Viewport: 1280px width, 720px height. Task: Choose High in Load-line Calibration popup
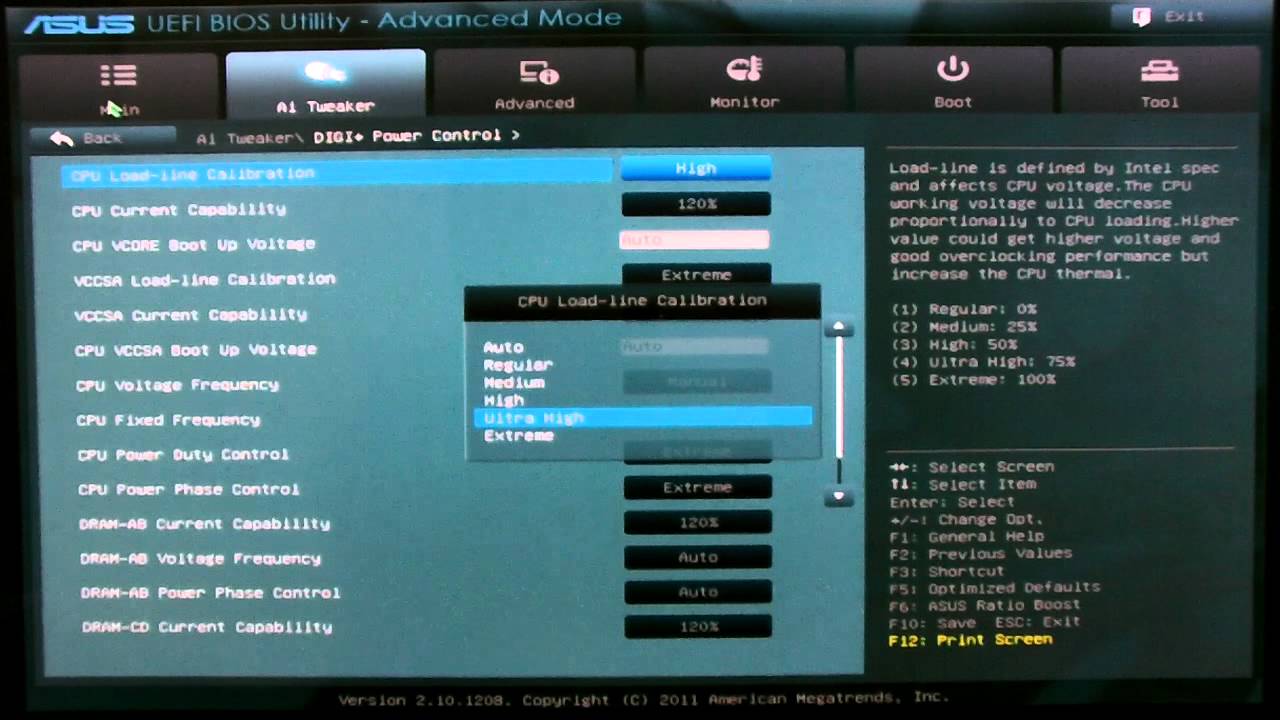(x=504, y=400)
